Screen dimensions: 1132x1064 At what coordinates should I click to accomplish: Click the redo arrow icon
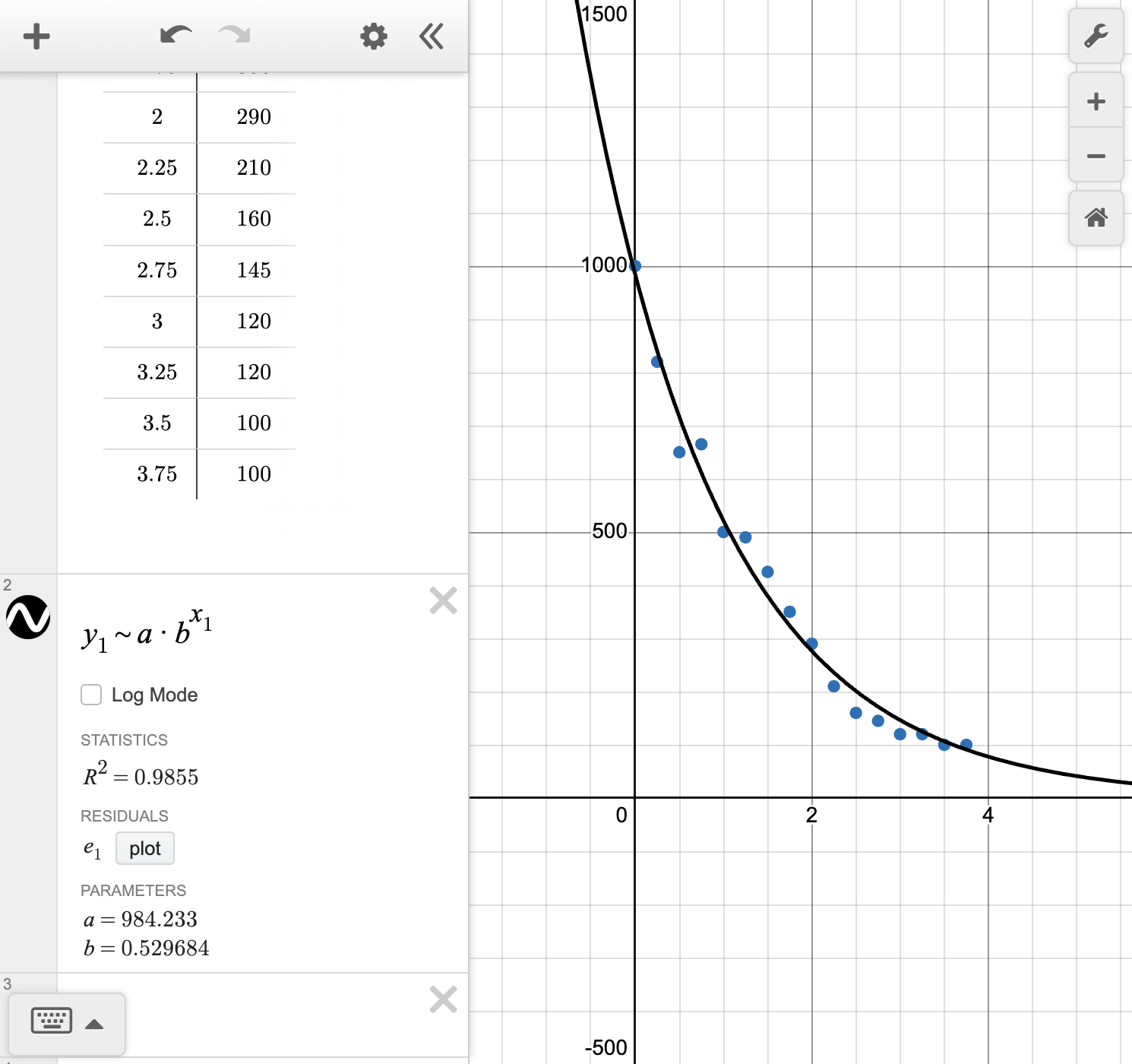[x=234, y=35]
